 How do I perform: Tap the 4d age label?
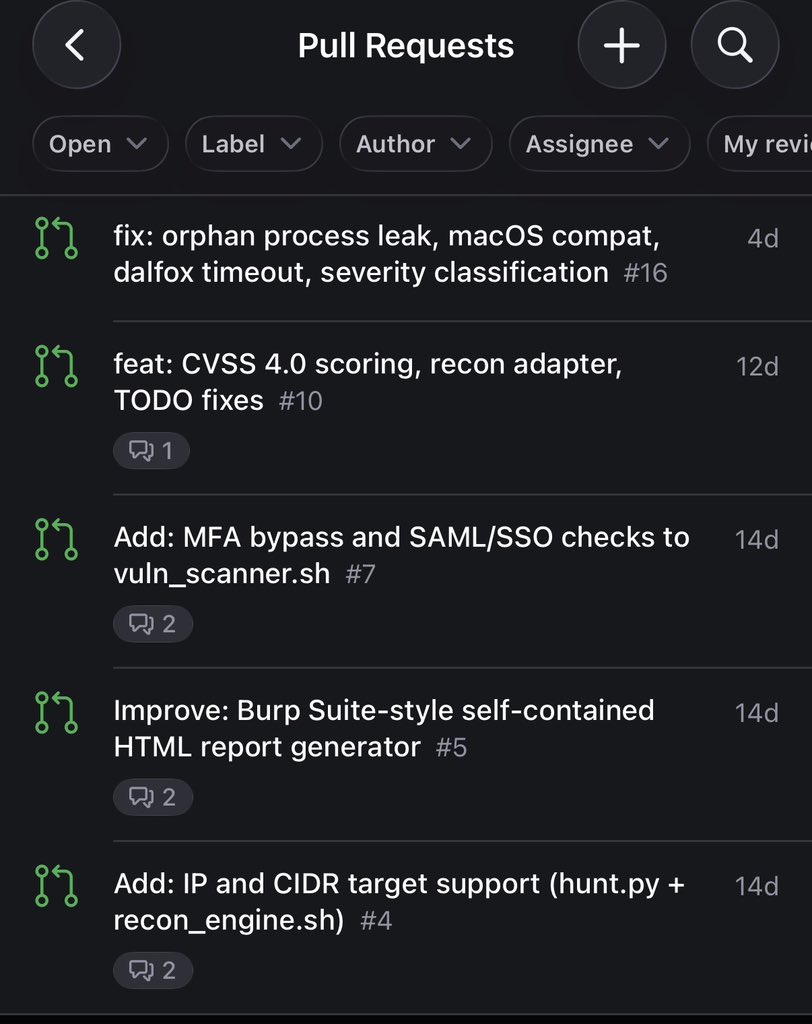pyautogui.click(x=763, y=238)
